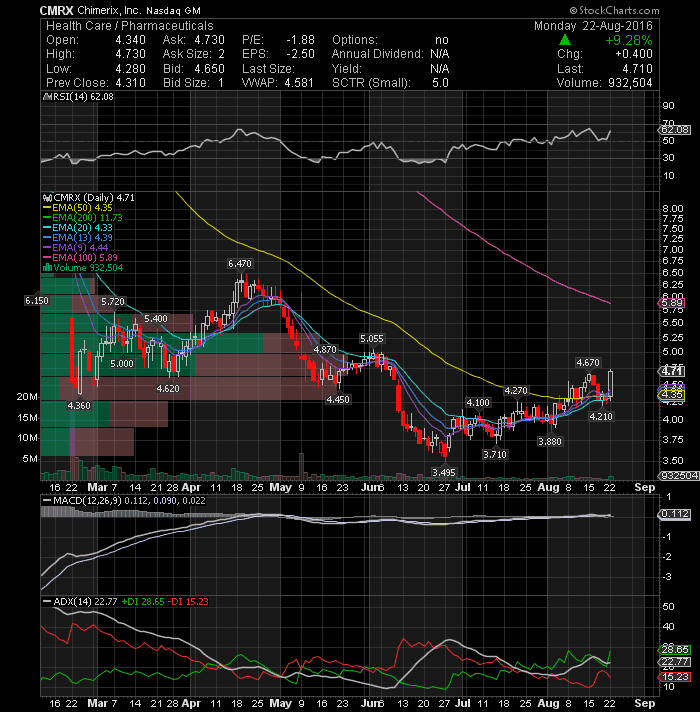This screenshot has width=700, height=712.
Task: Click the 3.495 low price label
Action: [444, 472]
